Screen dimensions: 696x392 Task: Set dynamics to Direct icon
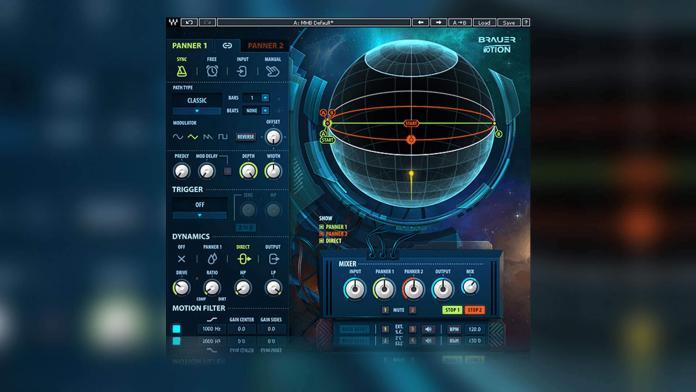point(243,259)
